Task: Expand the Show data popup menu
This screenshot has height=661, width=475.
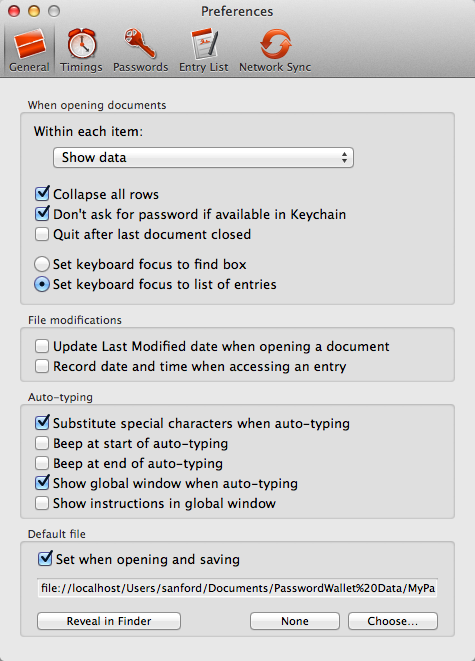Action: coord(203,158)
